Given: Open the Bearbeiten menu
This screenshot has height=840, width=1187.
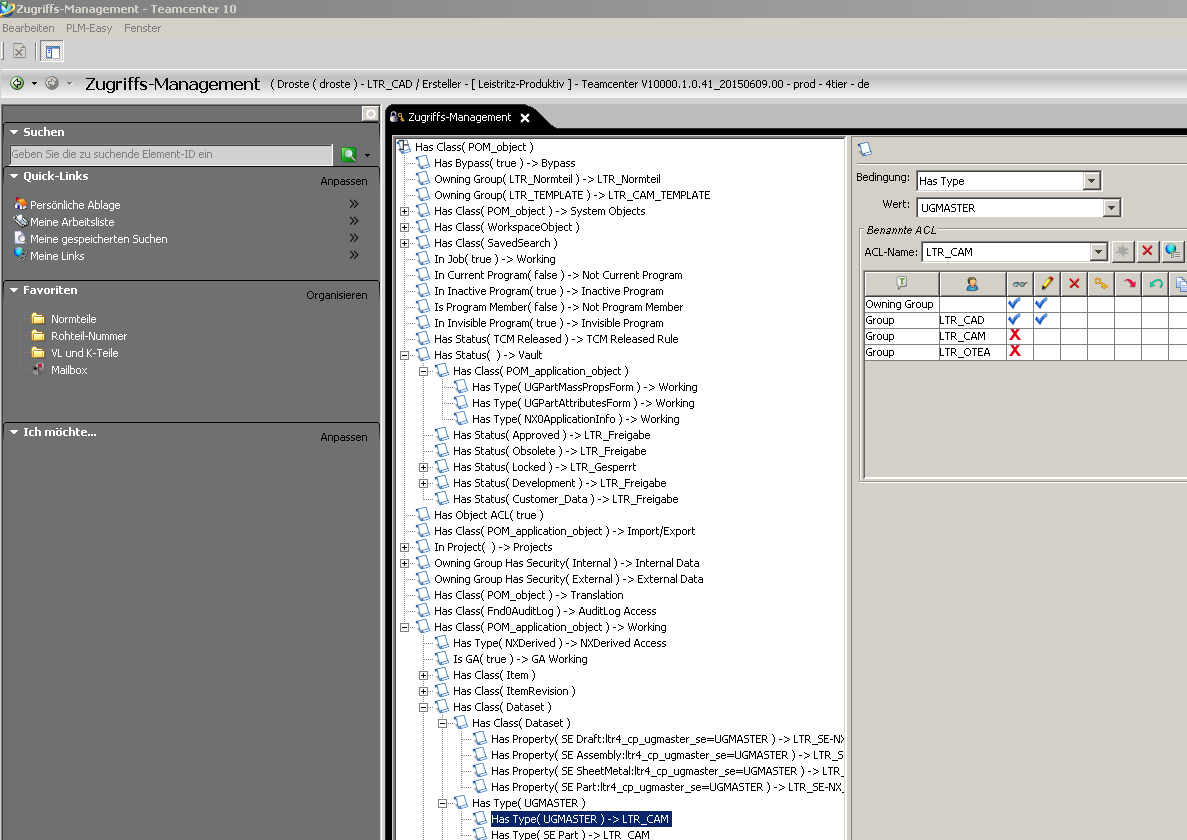Looking at the screenshot, I should pos(28,28).
